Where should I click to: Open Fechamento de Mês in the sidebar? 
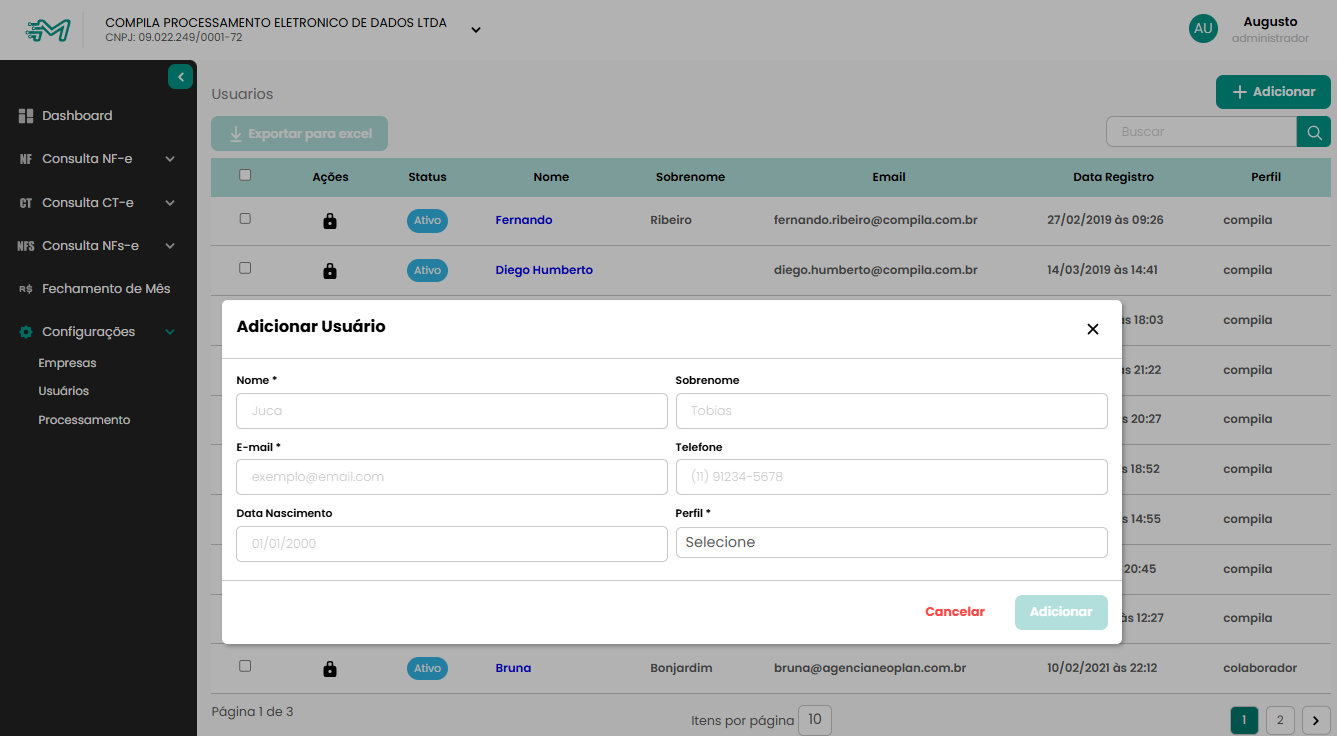pyautogui.click(x=106, y=289)
